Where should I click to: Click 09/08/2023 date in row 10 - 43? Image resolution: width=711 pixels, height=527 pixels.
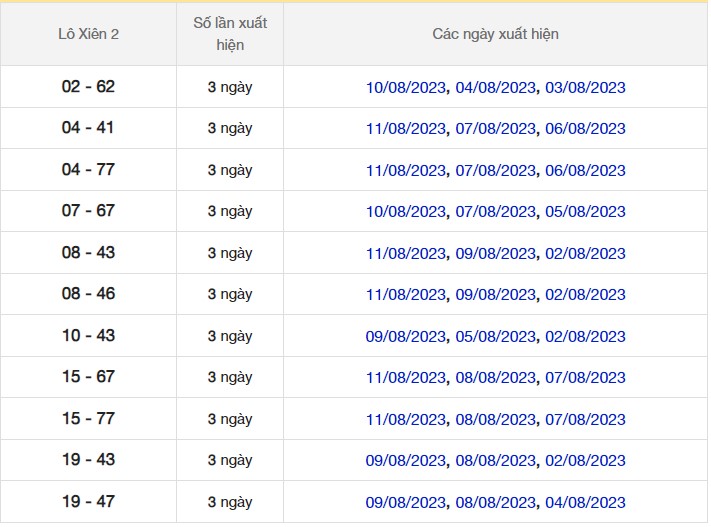pos(406,336)
